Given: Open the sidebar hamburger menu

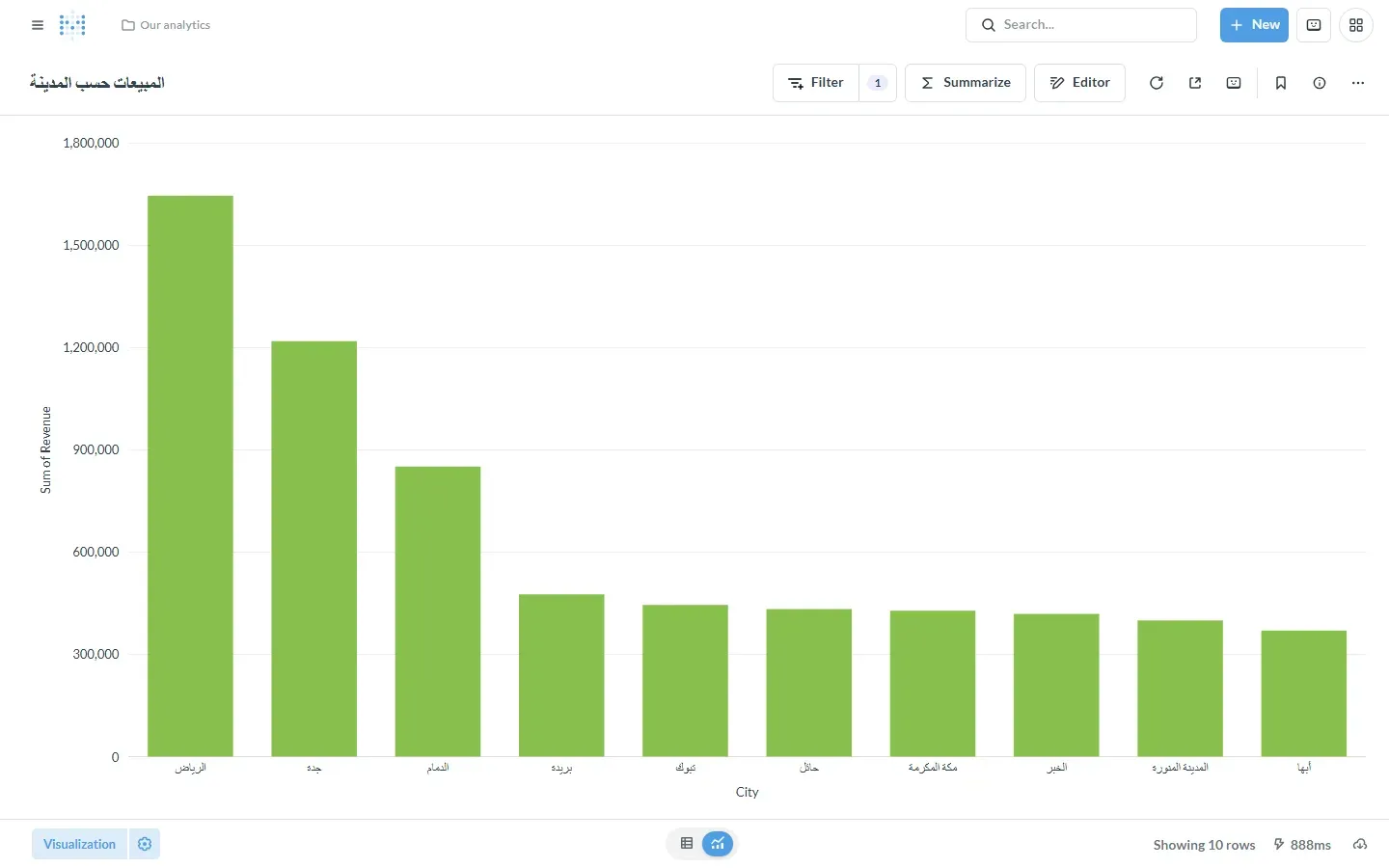Looking at the screenshot, I should click(38, 25).
